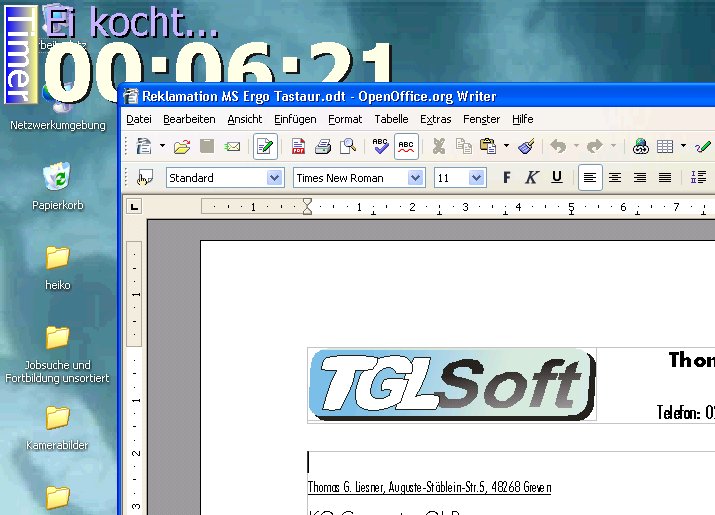The height and width of the screenshot is (515, 715).
Task: Toggle Show Draw Functions pencil icon
Action: (703, 146)
